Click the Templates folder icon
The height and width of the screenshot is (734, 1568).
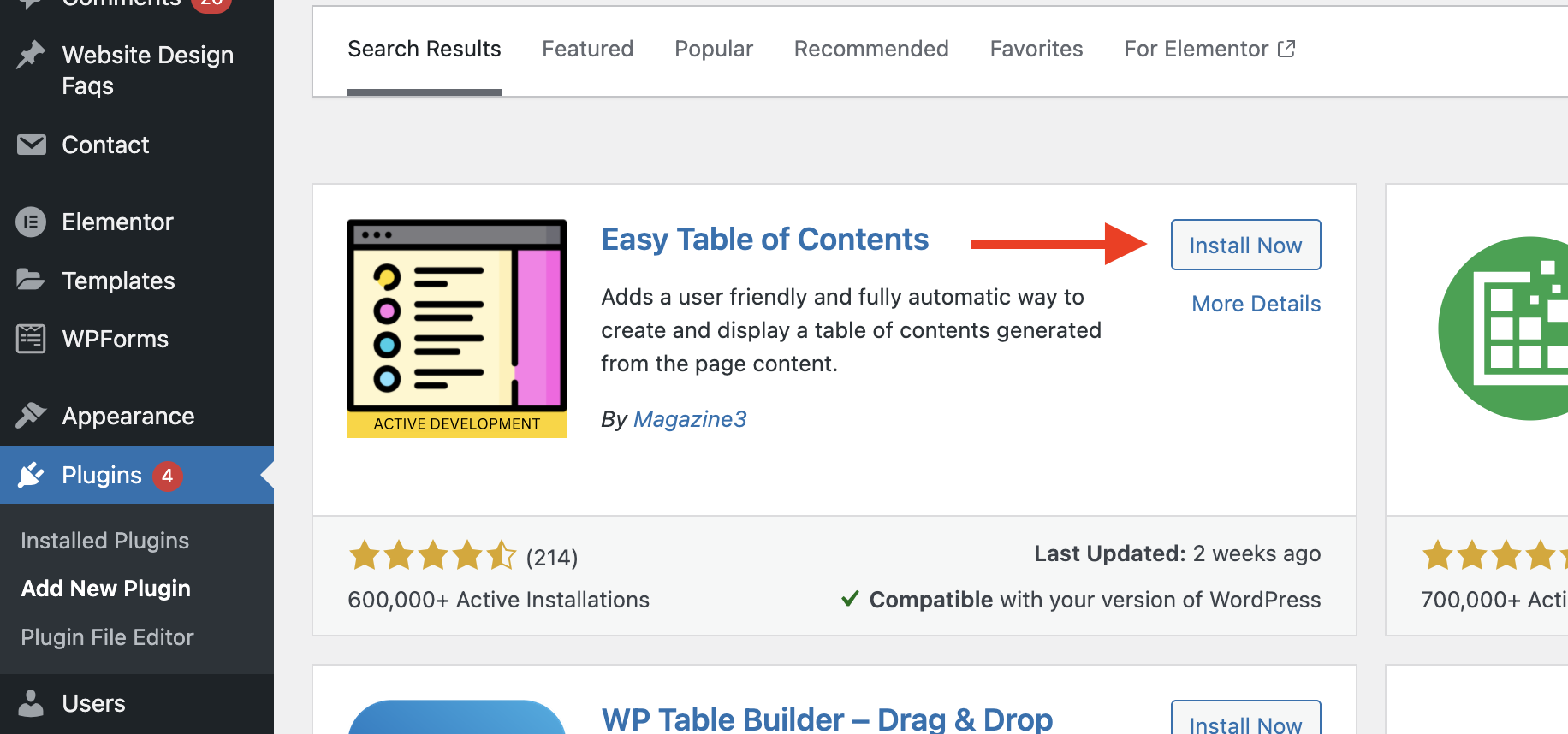click(x=31, y=280)
